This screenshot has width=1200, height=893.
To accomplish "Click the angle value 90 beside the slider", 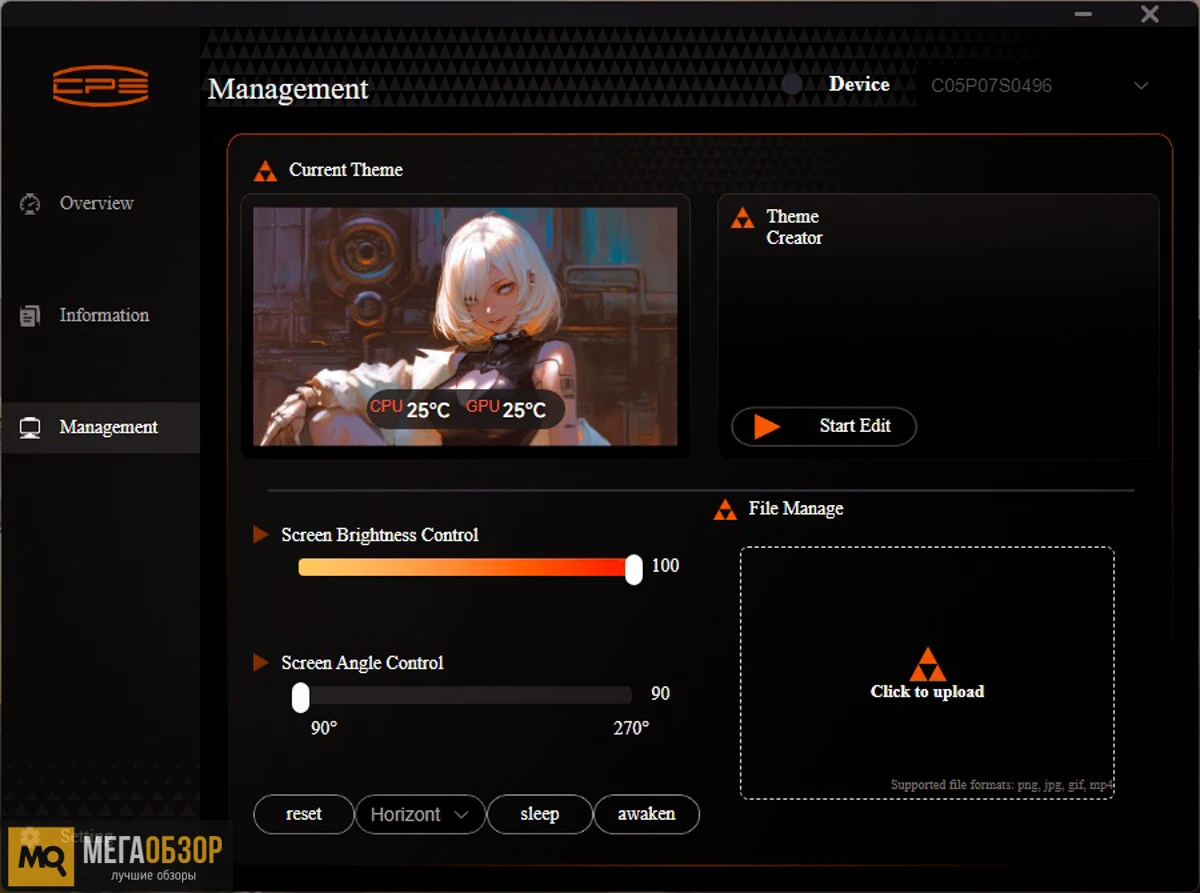I will (660, 694).
